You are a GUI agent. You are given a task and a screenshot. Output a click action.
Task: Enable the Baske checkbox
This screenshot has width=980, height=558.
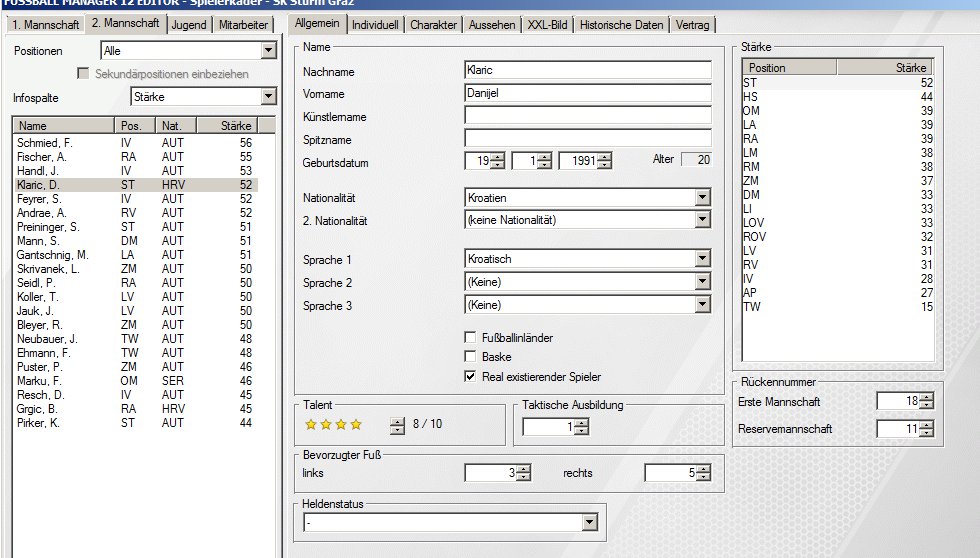[x=470, y=357]
